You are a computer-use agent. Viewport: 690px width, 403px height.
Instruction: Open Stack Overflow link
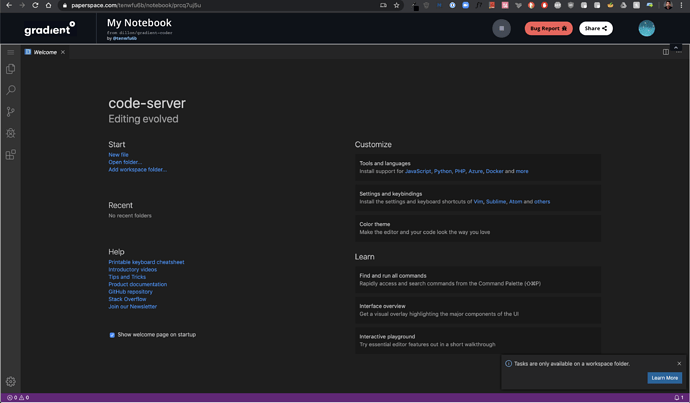[127, 299]
